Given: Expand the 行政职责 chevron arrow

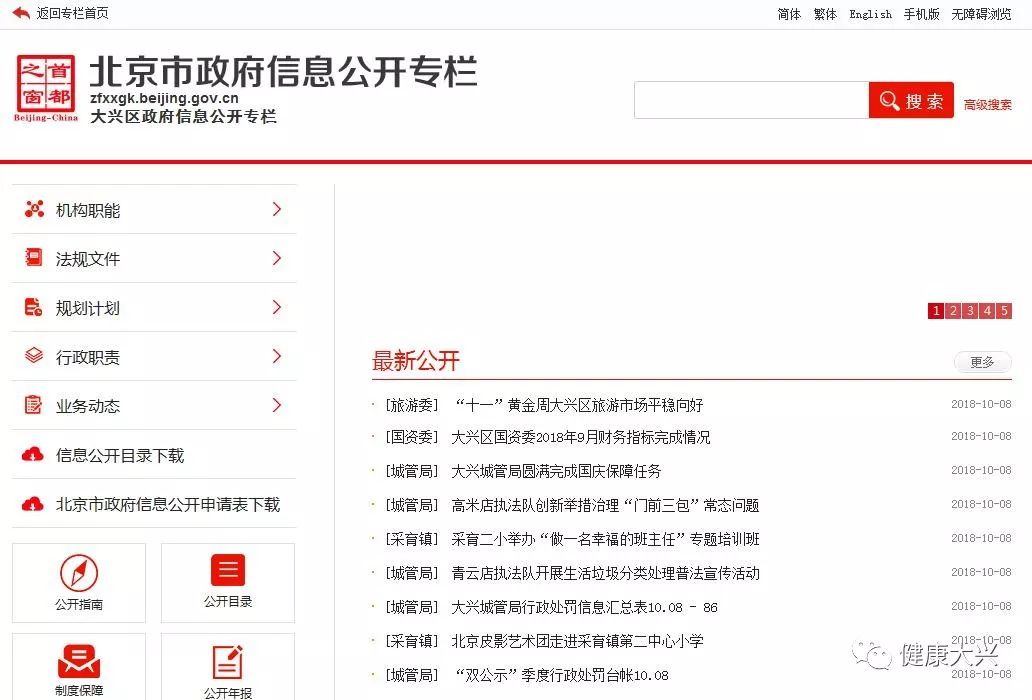Looking at the screenshot, I should [x=277, y=356].
